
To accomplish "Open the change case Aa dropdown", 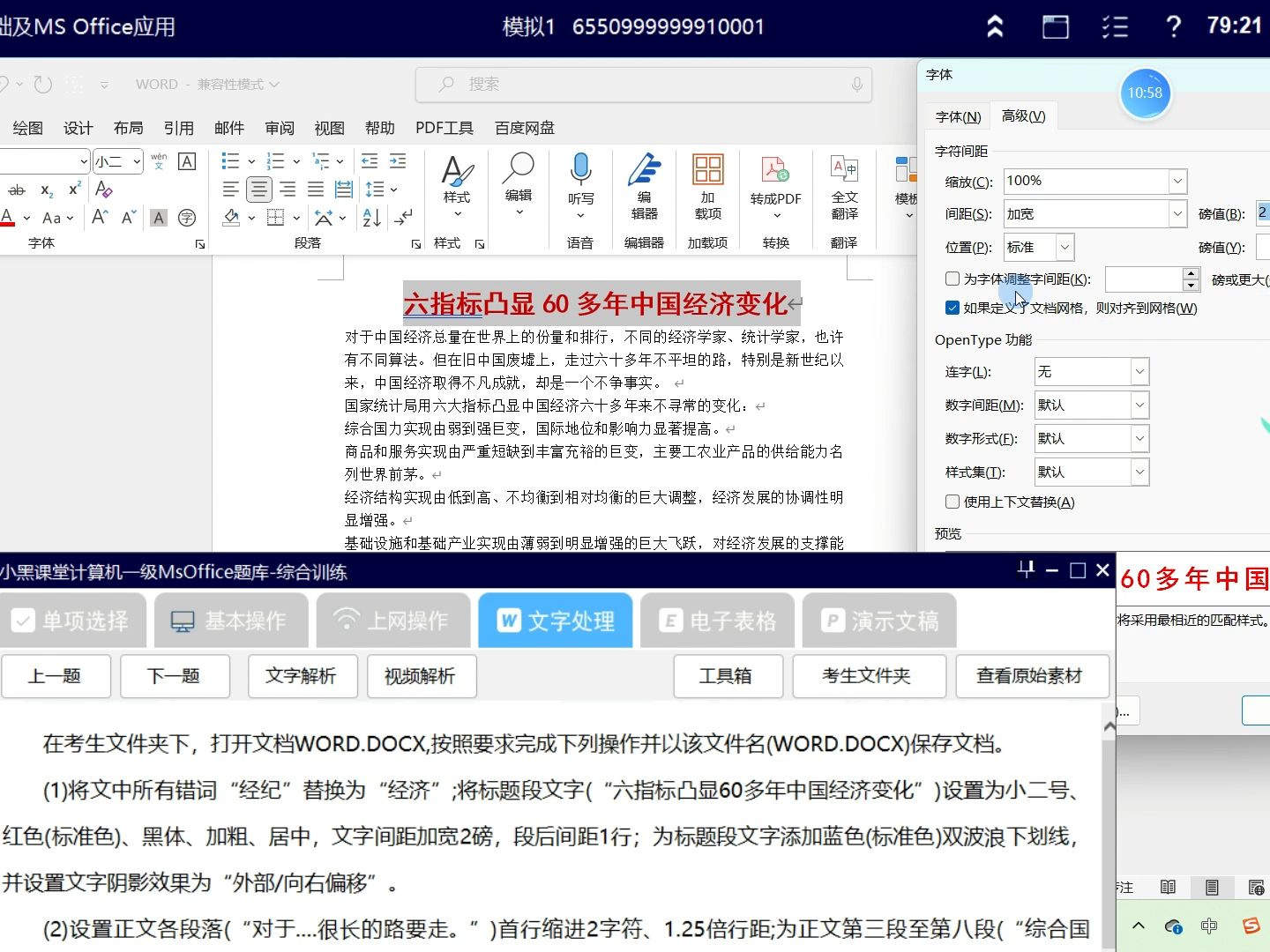I will tap(57, 217).
